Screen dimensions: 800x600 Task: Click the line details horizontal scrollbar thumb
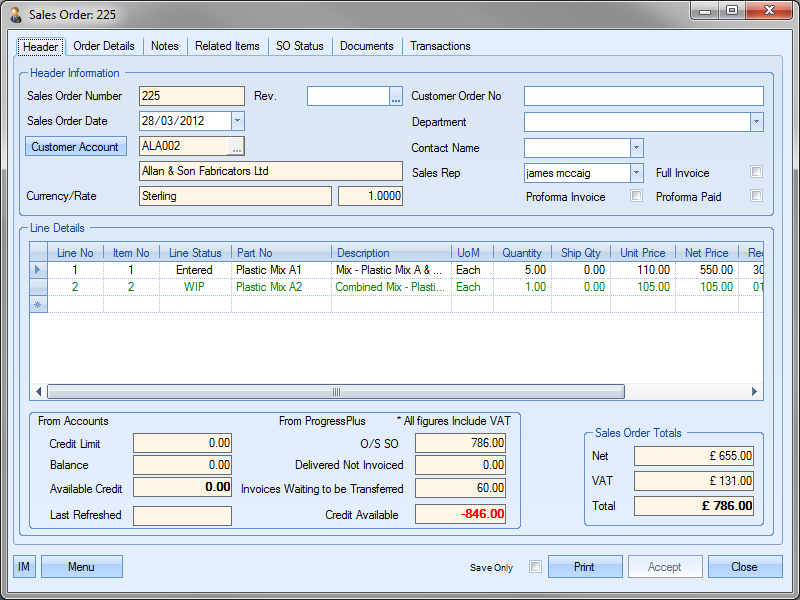coord(335,392)
